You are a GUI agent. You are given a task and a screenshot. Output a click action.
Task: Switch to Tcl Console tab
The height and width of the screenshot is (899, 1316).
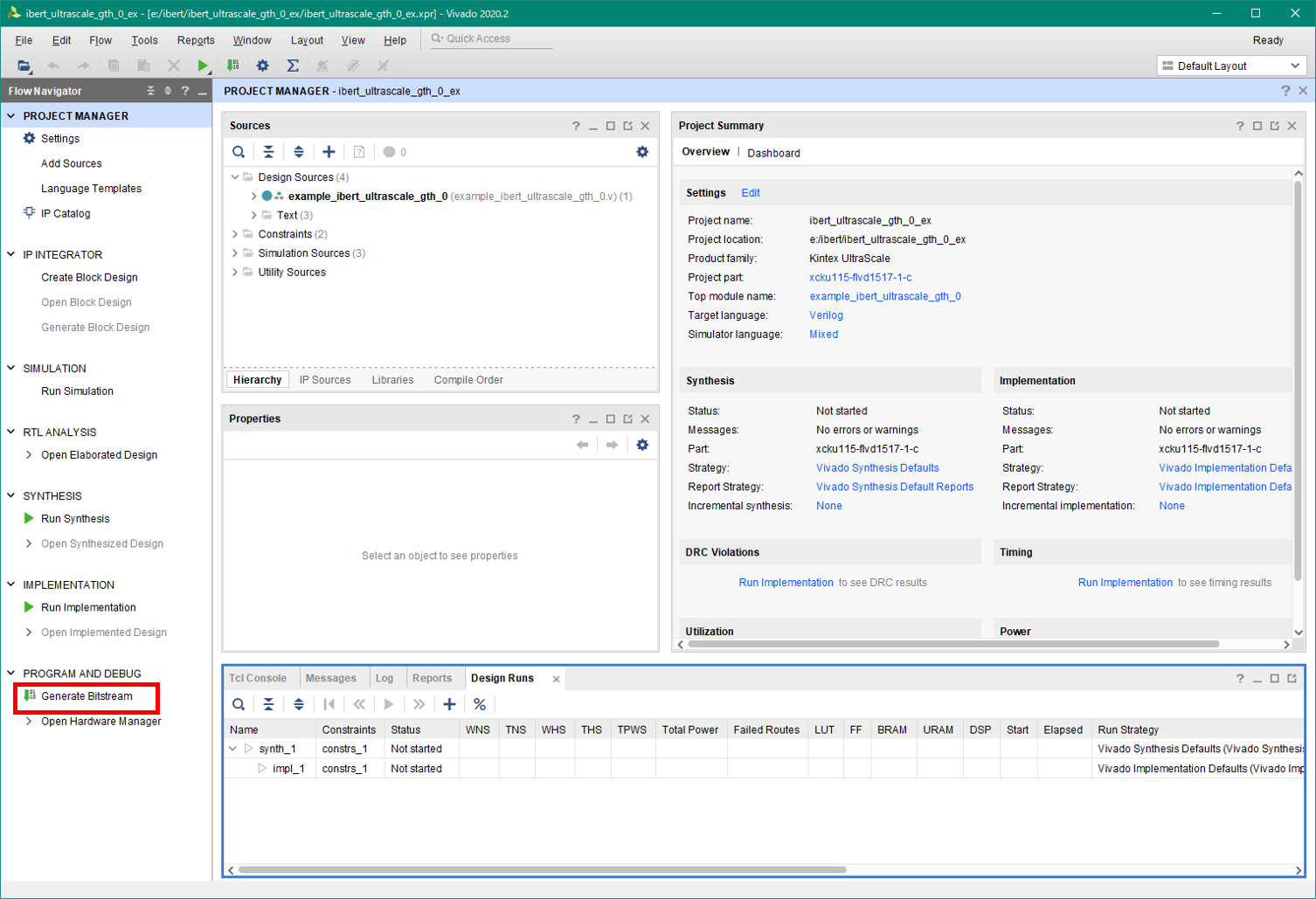258,678
